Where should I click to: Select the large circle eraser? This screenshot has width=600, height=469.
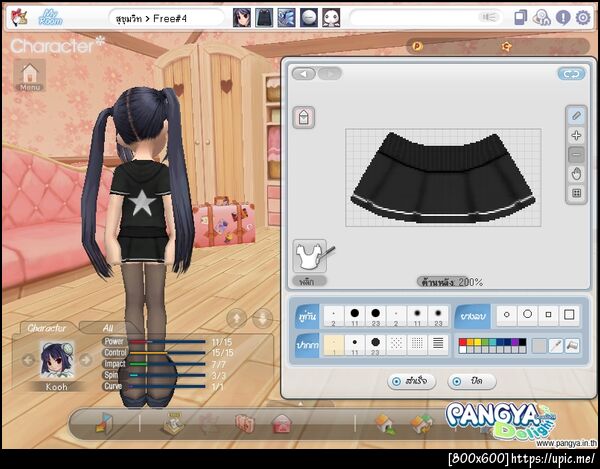point(527,315)
